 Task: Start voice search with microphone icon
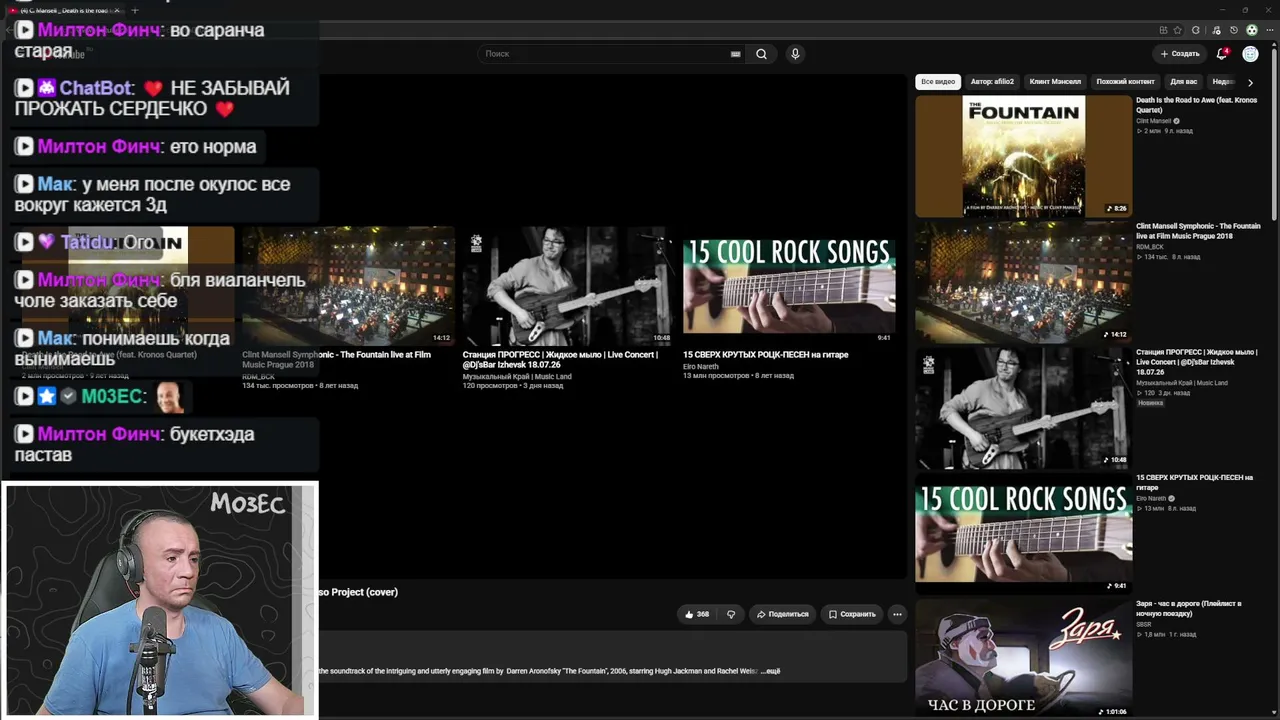point(795,54)
